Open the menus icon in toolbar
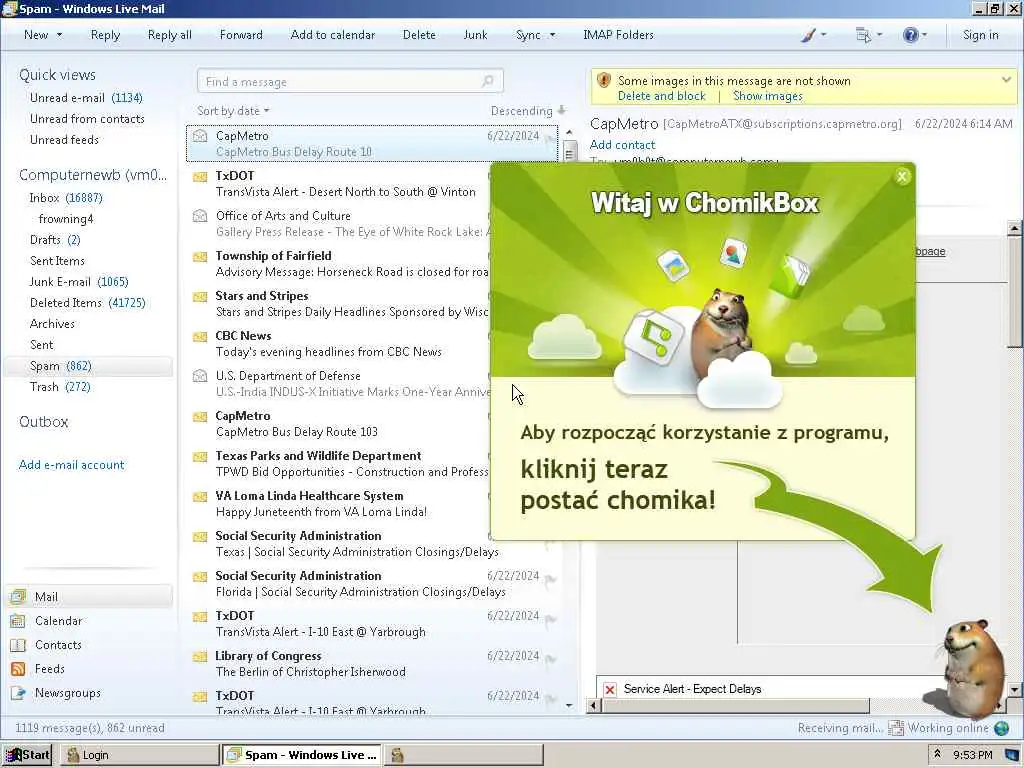Viewport: 1024px width, 768px height. [863, 35]
